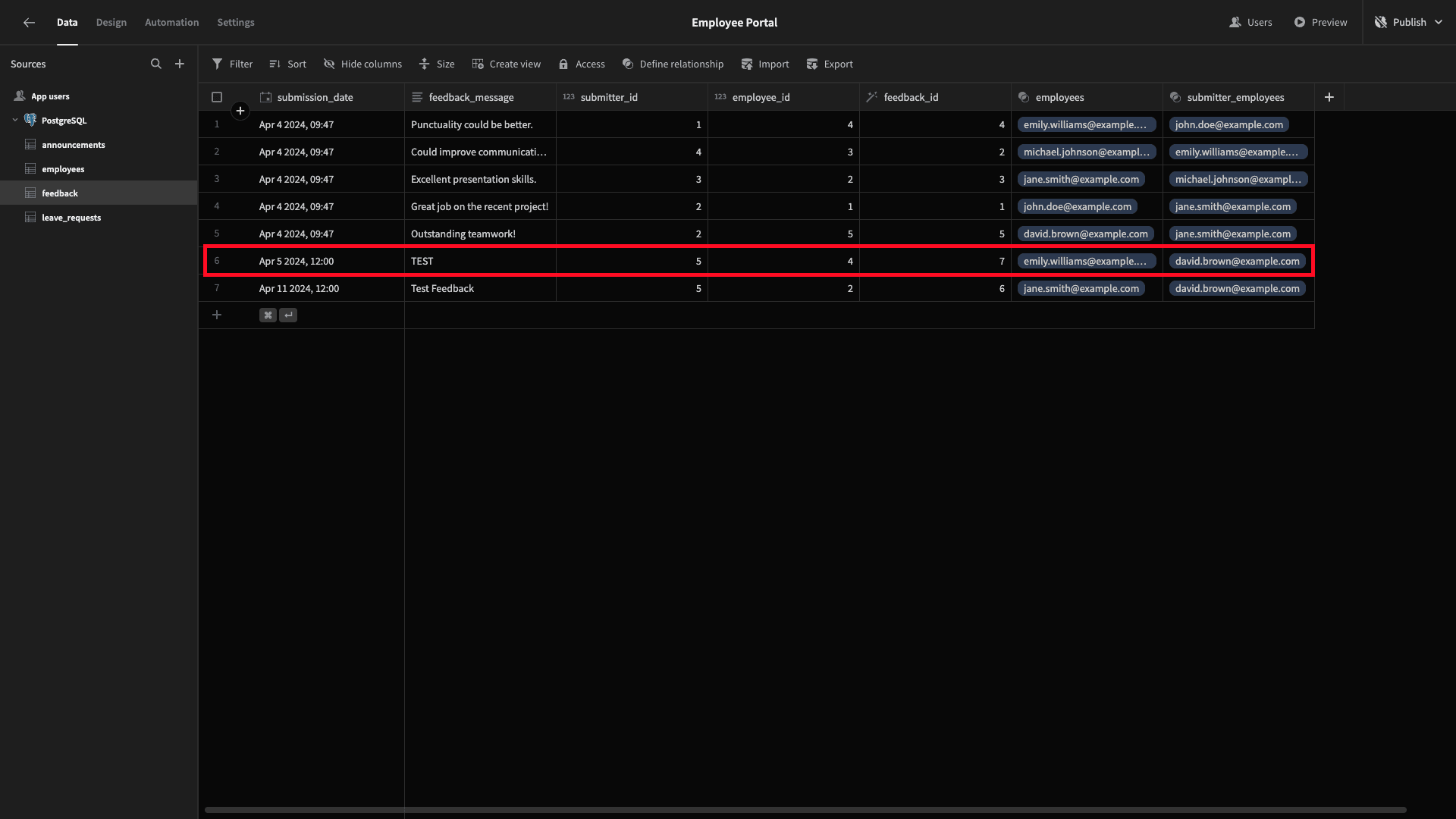Open the Publish dropdown chevron
The image size is (1456, 819).
[1439, 23]
